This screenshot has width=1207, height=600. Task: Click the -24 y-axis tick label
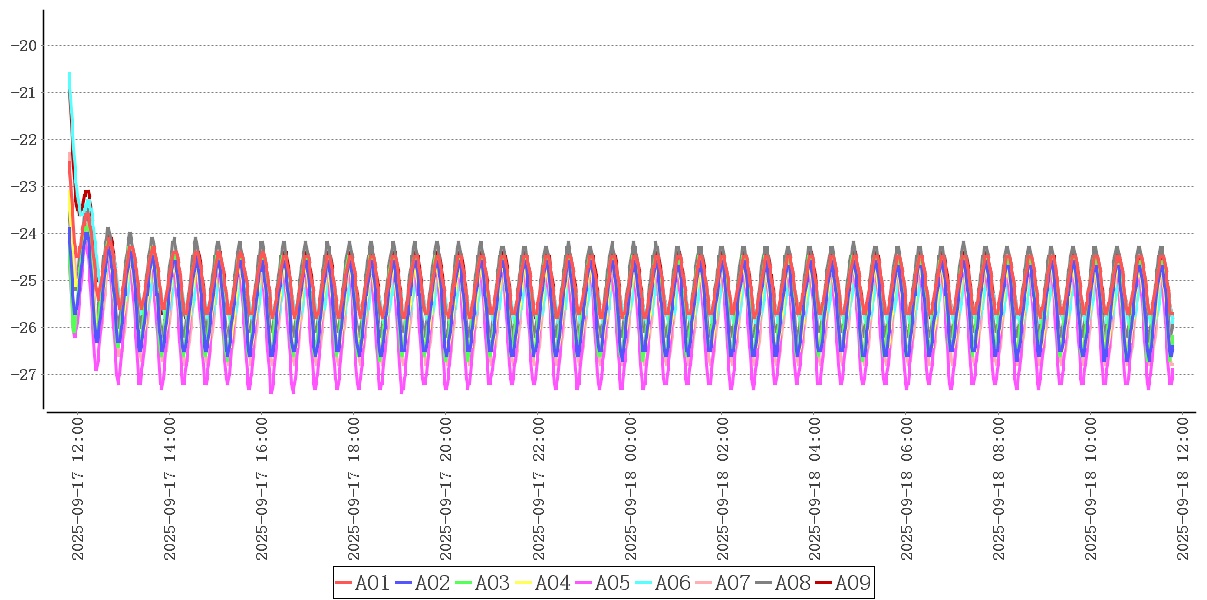click(x=23, y=233)
